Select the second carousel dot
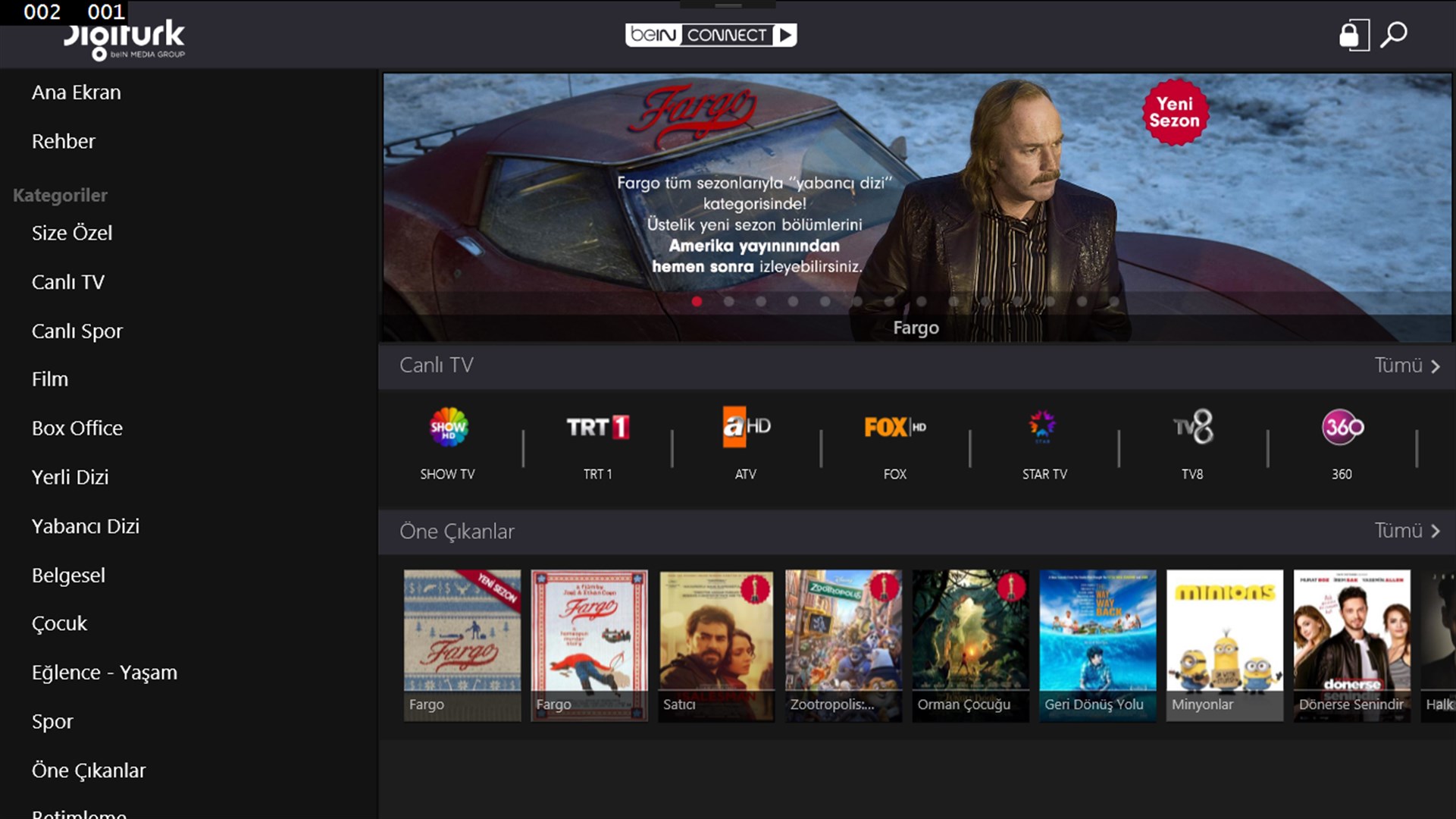This screenshot has height=819, width=1456. click(x=728, y=301)
